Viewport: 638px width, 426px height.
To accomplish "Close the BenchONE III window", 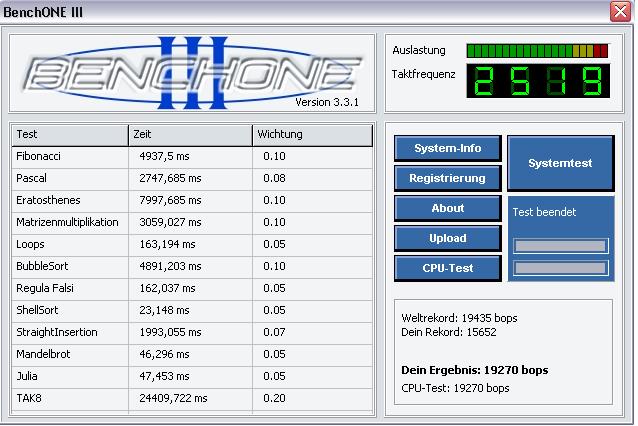I will pyautogui.click(x=620, y=11).
